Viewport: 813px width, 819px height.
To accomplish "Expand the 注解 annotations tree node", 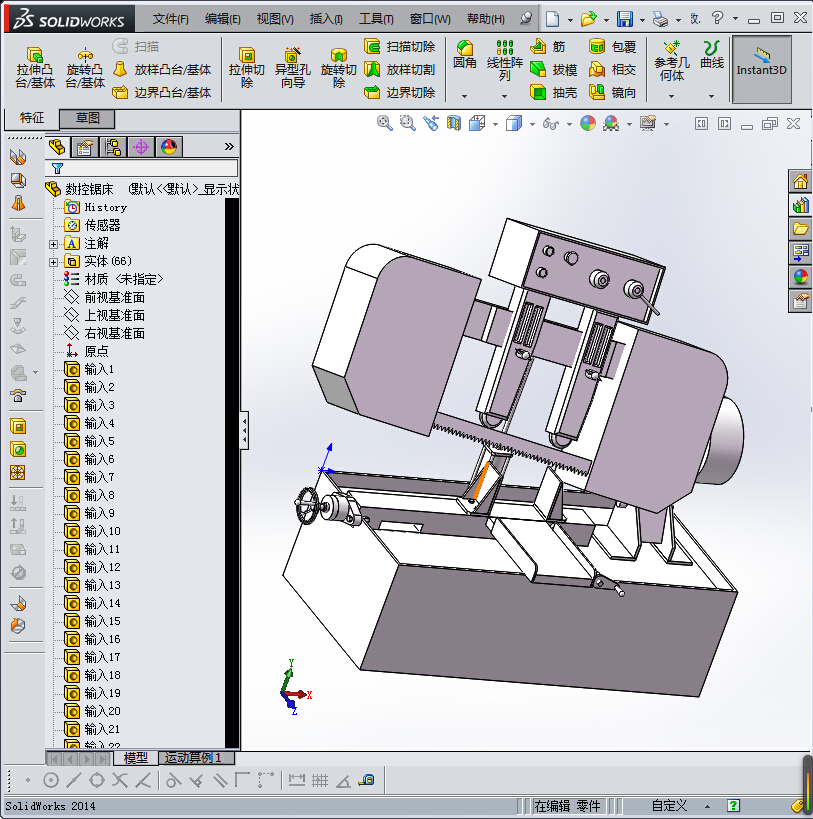I will 53,244.
